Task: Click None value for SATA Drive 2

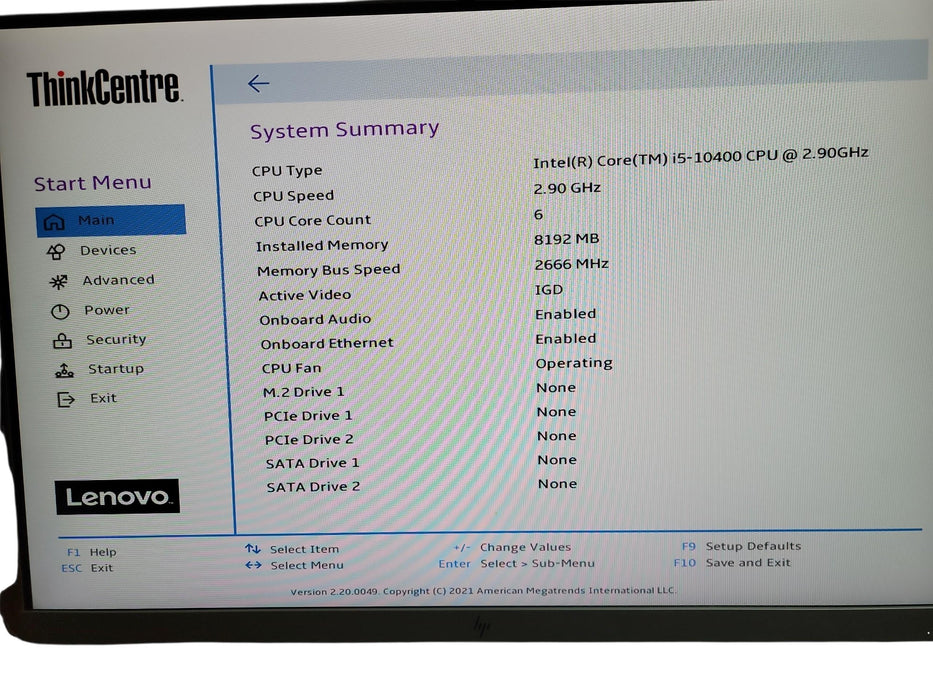Action: tap(558, 483)
